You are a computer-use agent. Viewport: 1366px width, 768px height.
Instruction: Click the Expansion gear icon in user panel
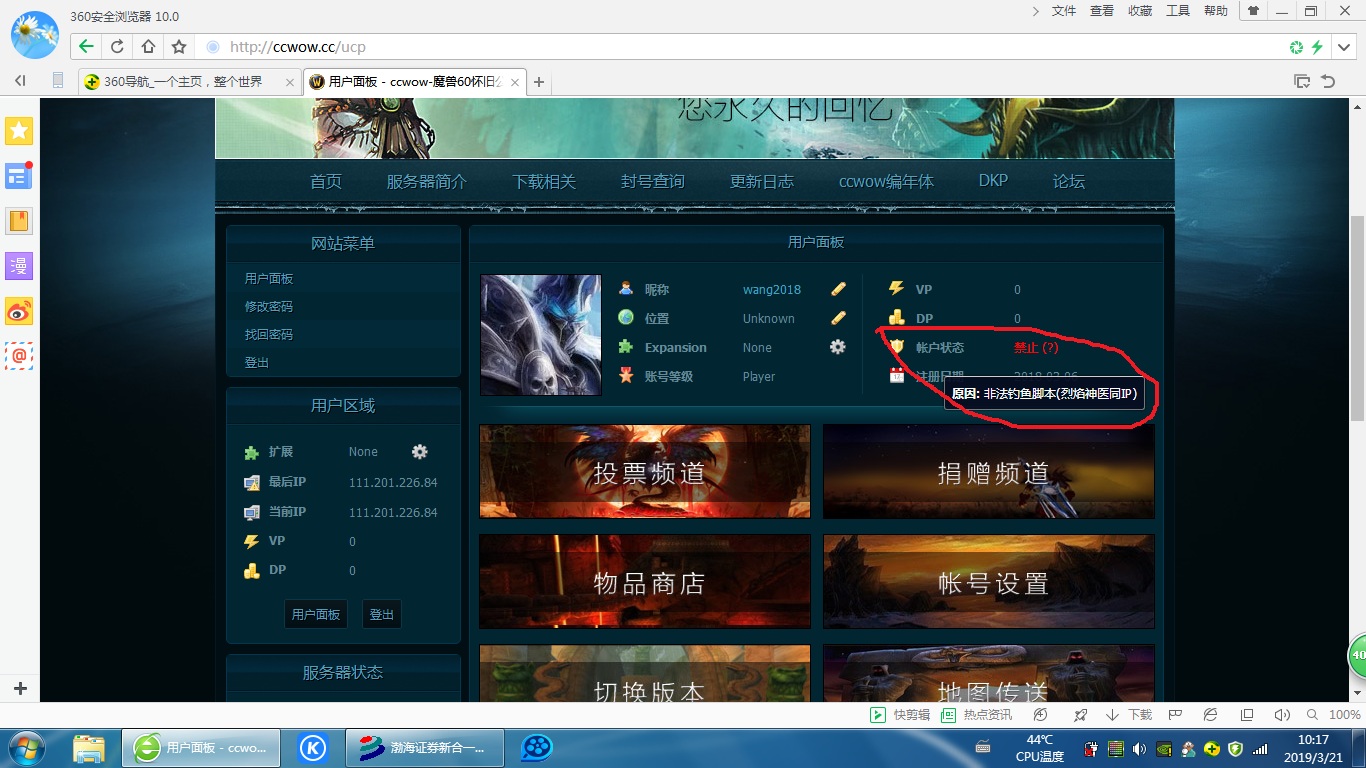(838, 347)
